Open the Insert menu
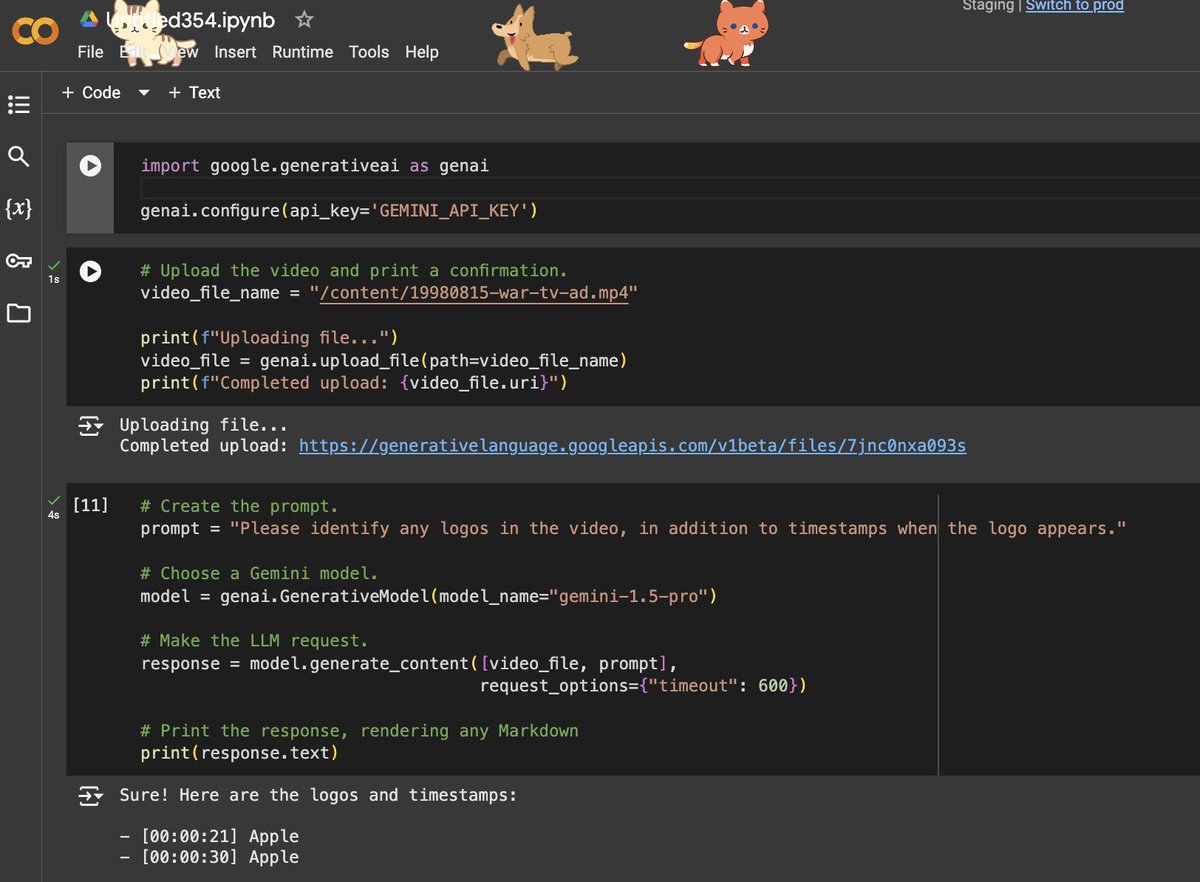Screen dimensions: 1200x882 click(x=235, y=52)
